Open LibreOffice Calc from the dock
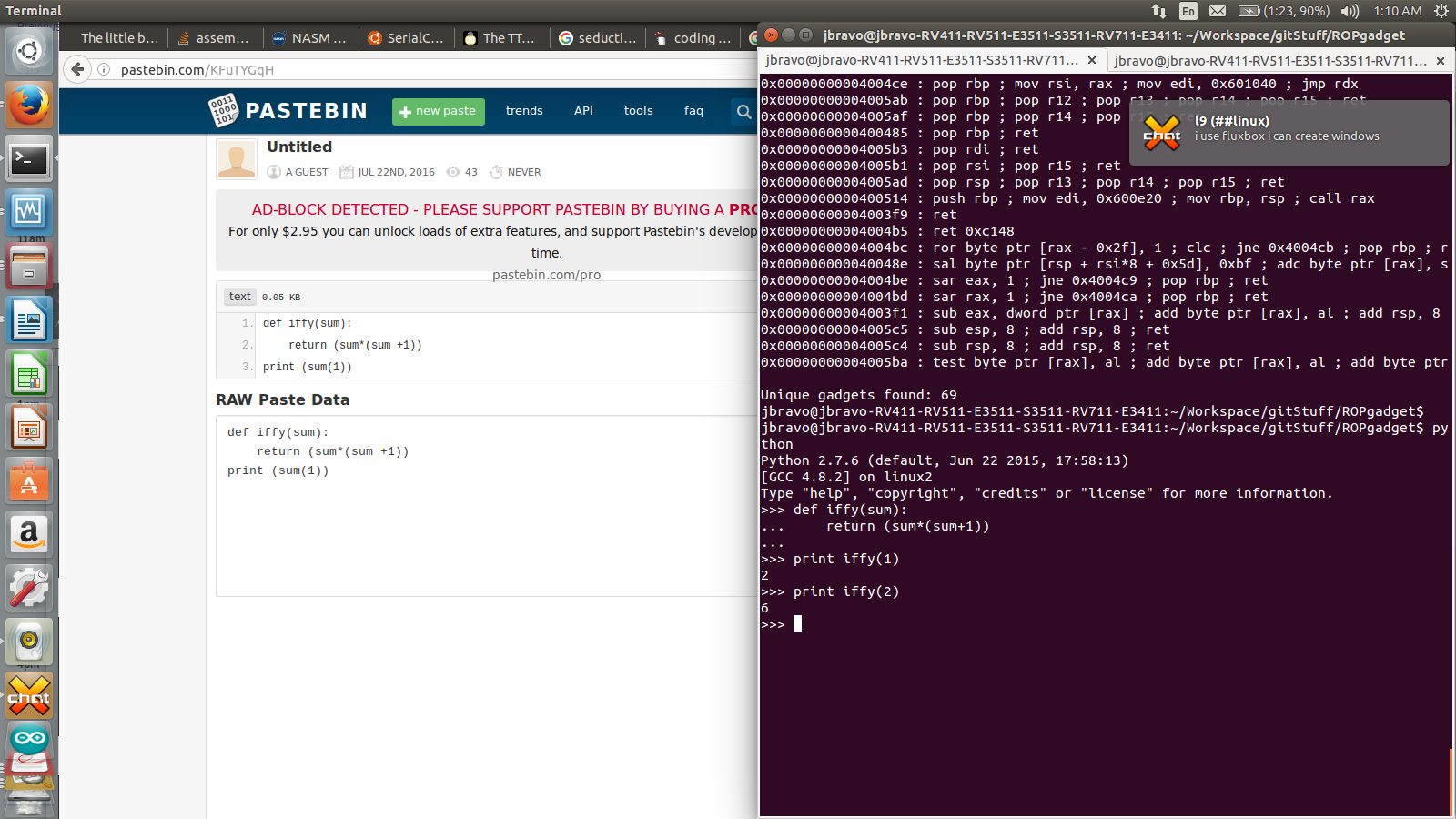 29,374
